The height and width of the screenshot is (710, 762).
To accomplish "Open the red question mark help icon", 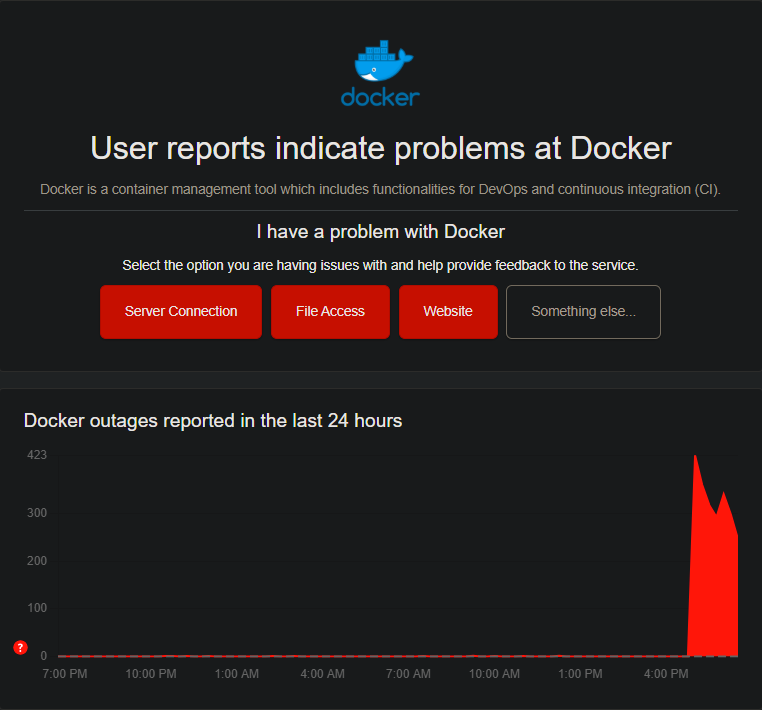I will [20, 648].
